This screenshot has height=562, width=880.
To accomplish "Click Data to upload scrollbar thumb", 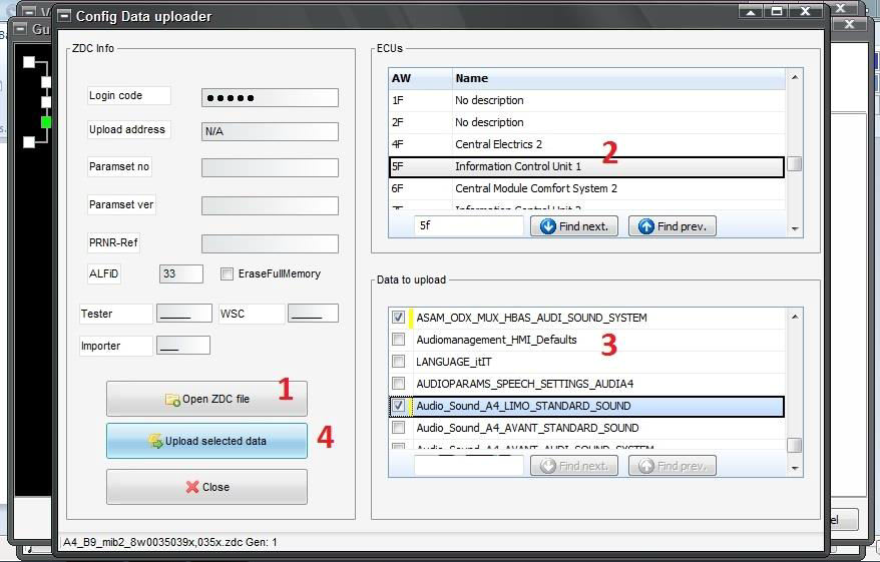I will (x=795, y=445).
